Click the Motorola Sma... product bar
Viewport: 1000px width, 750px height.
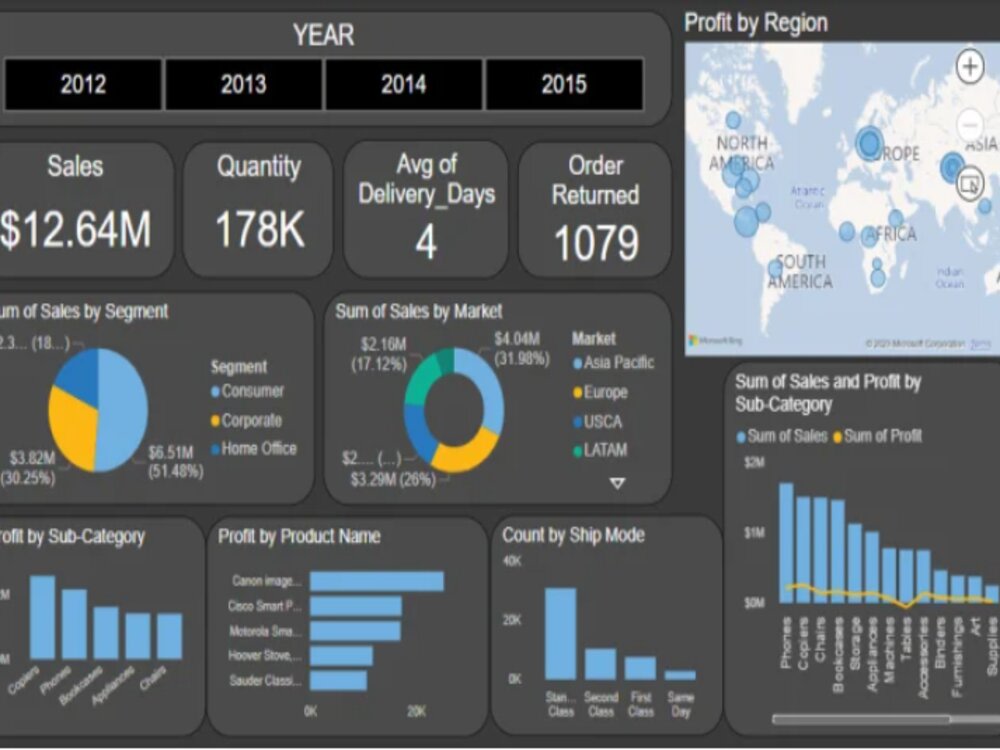pyautogui.click(x=355, y=631)
